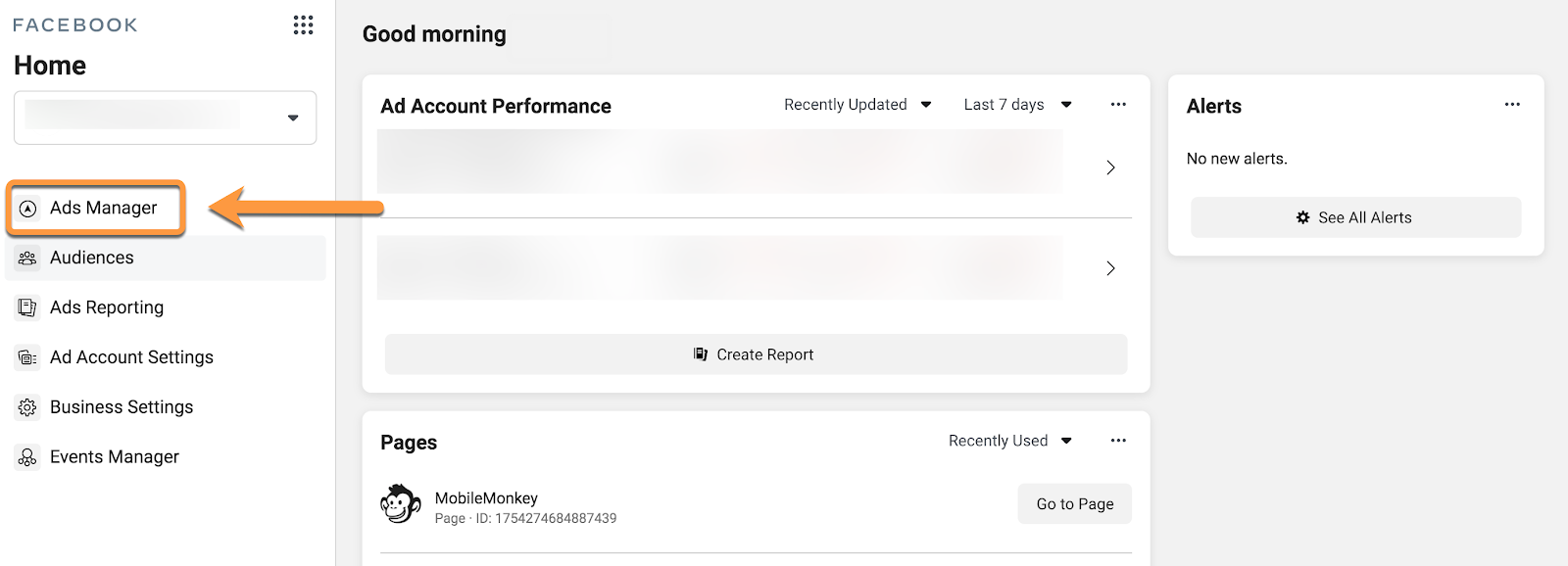Viewport: 1568px width, 566px height.
Task: Click the Ad Account Settings icon
Action: [27, 358]
